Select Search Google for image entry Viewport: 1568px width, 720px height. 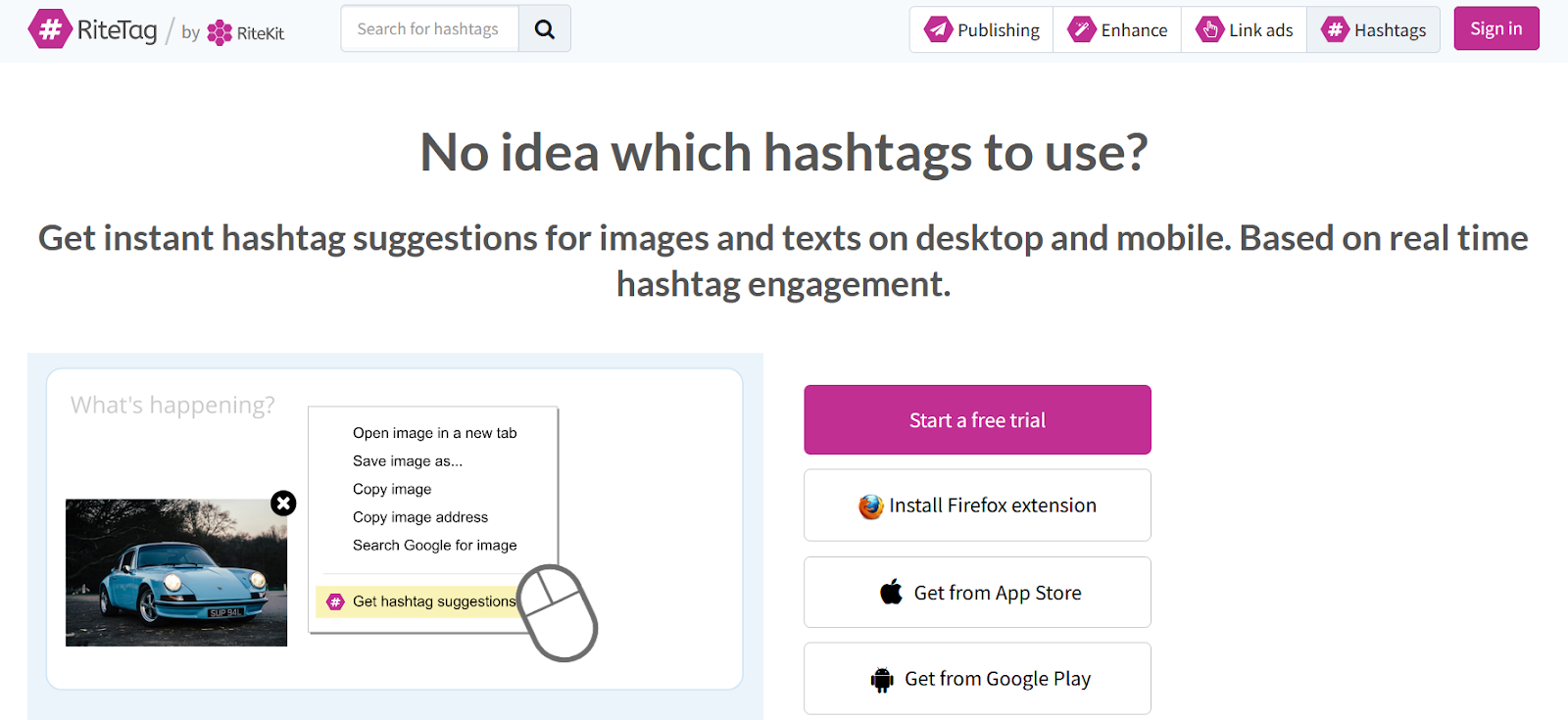click(x=435, y=546)
